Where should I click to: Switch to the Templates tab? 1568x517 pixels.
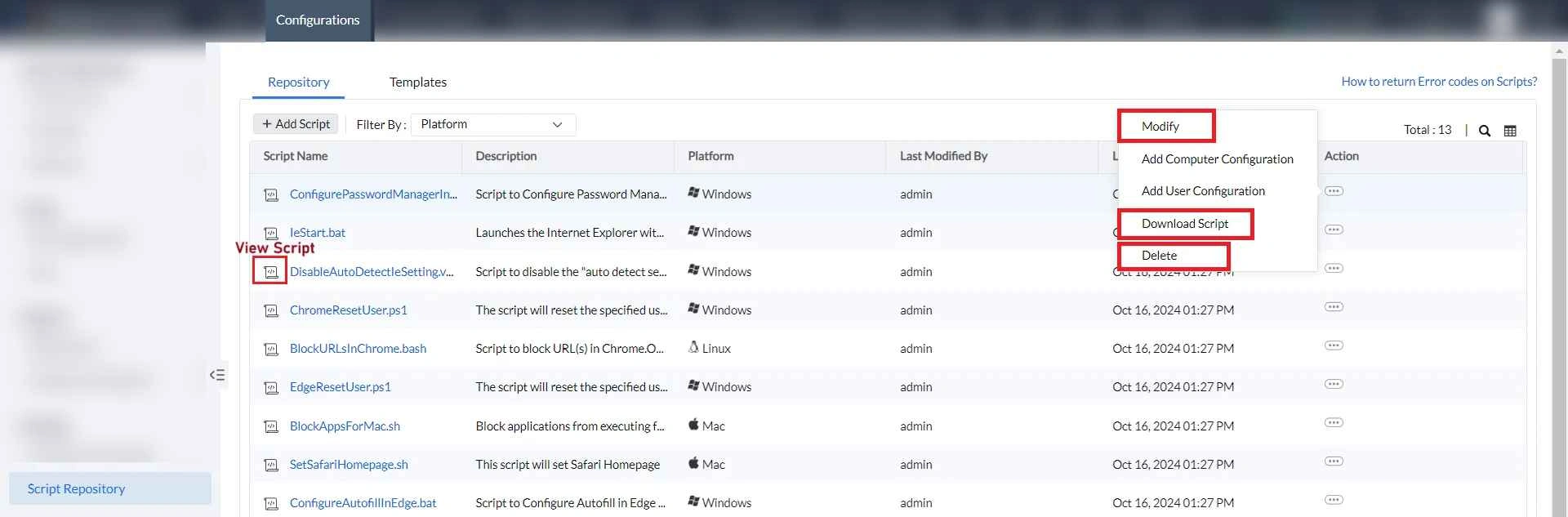(x=418, y=82)
